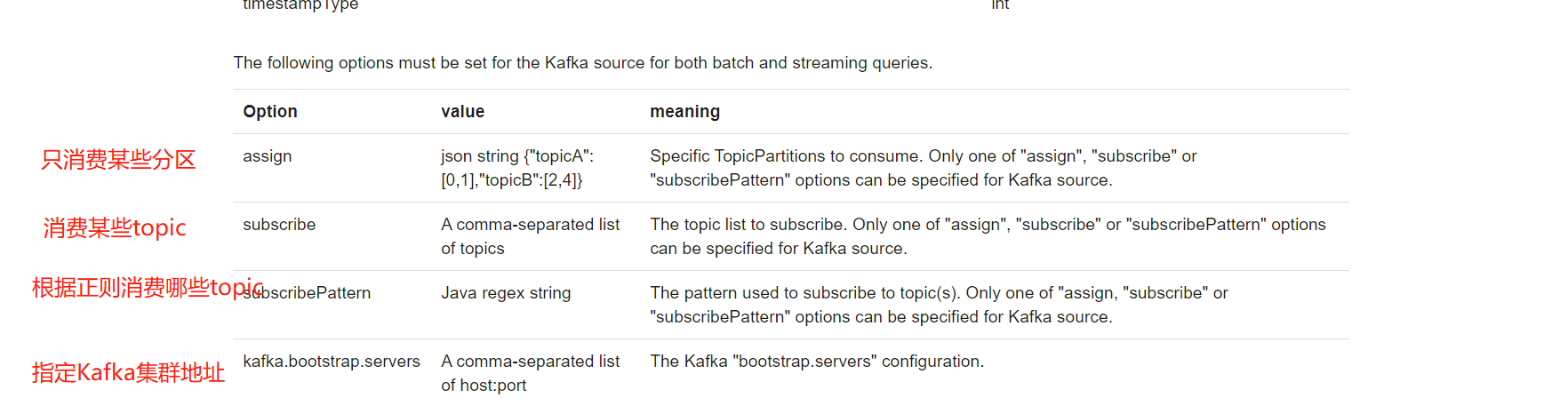The height and width of the screenshot is (406, 1568).
Task: Click "A comma-separated list of host:port" value
Action: pyautogui.click(x=530, y=373)
